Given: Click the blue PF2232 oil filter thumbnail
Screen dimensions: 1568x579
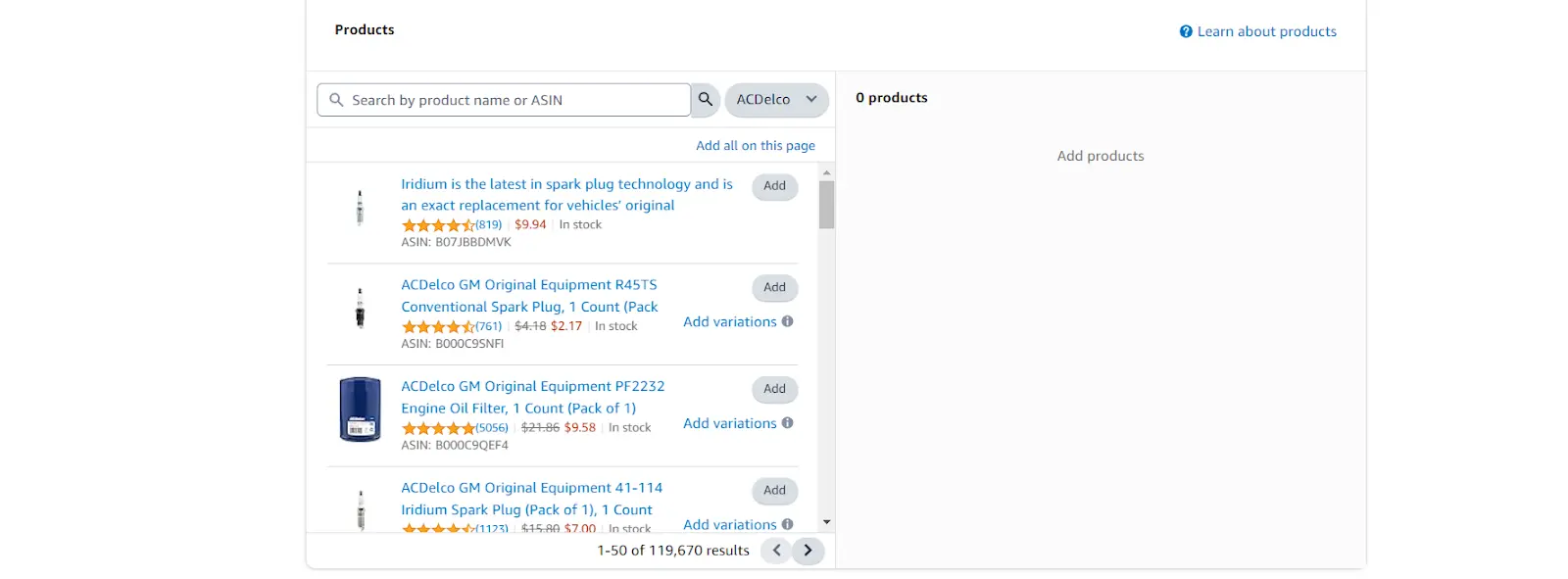Looking at the screenshot, I should pyautogui.click(x=360, y=410).
